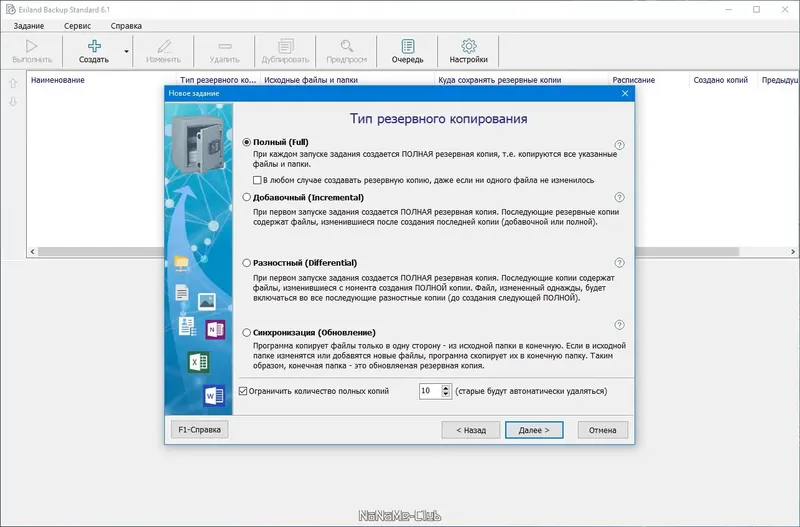Select the Добавочный (Incremental) radio button
Screen dimensions: 800x527
click(x=246, y=197)
